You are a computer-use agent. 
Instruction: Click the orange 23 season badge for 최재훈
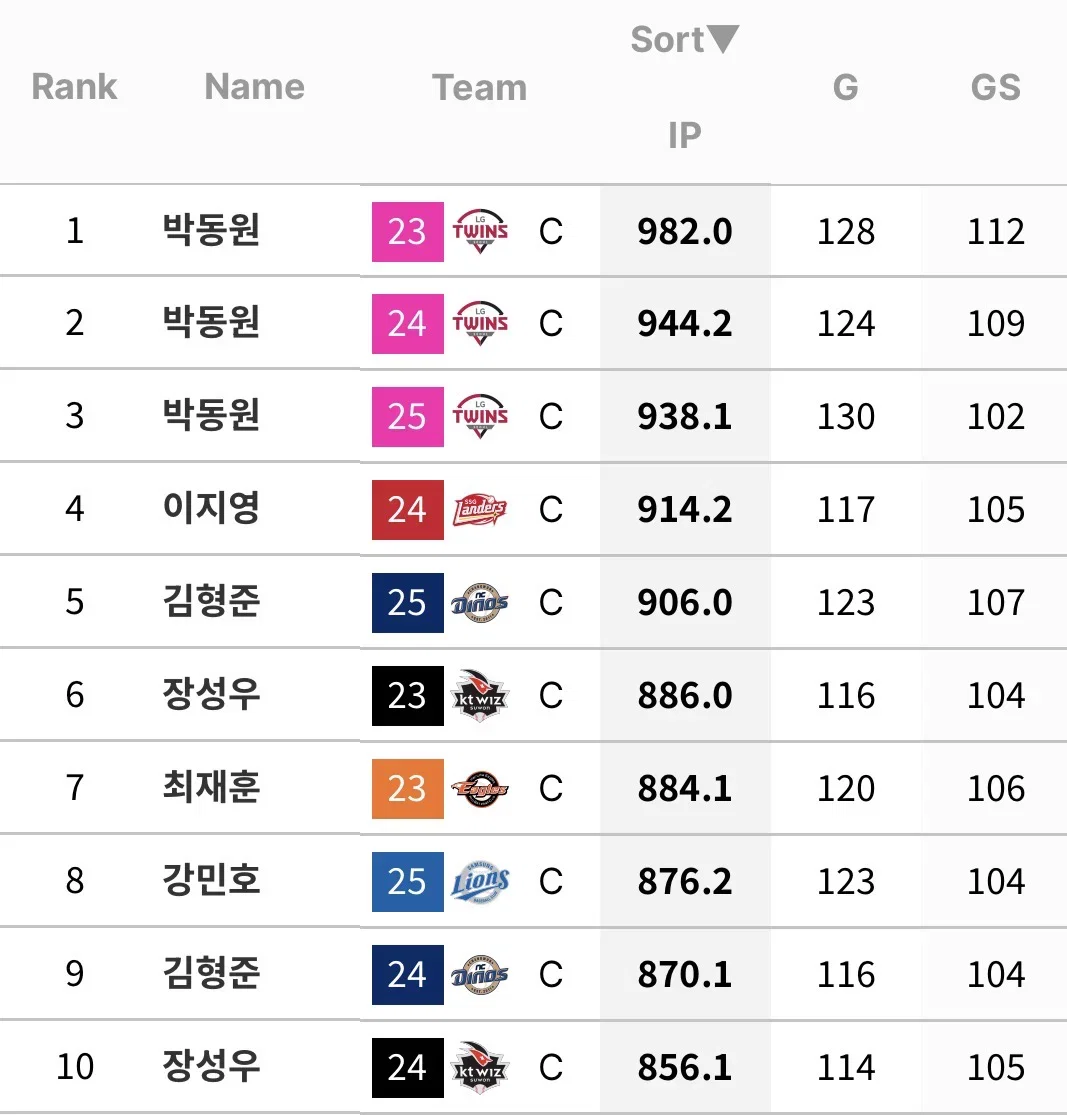pyautogui.click(x=408, y=789)
